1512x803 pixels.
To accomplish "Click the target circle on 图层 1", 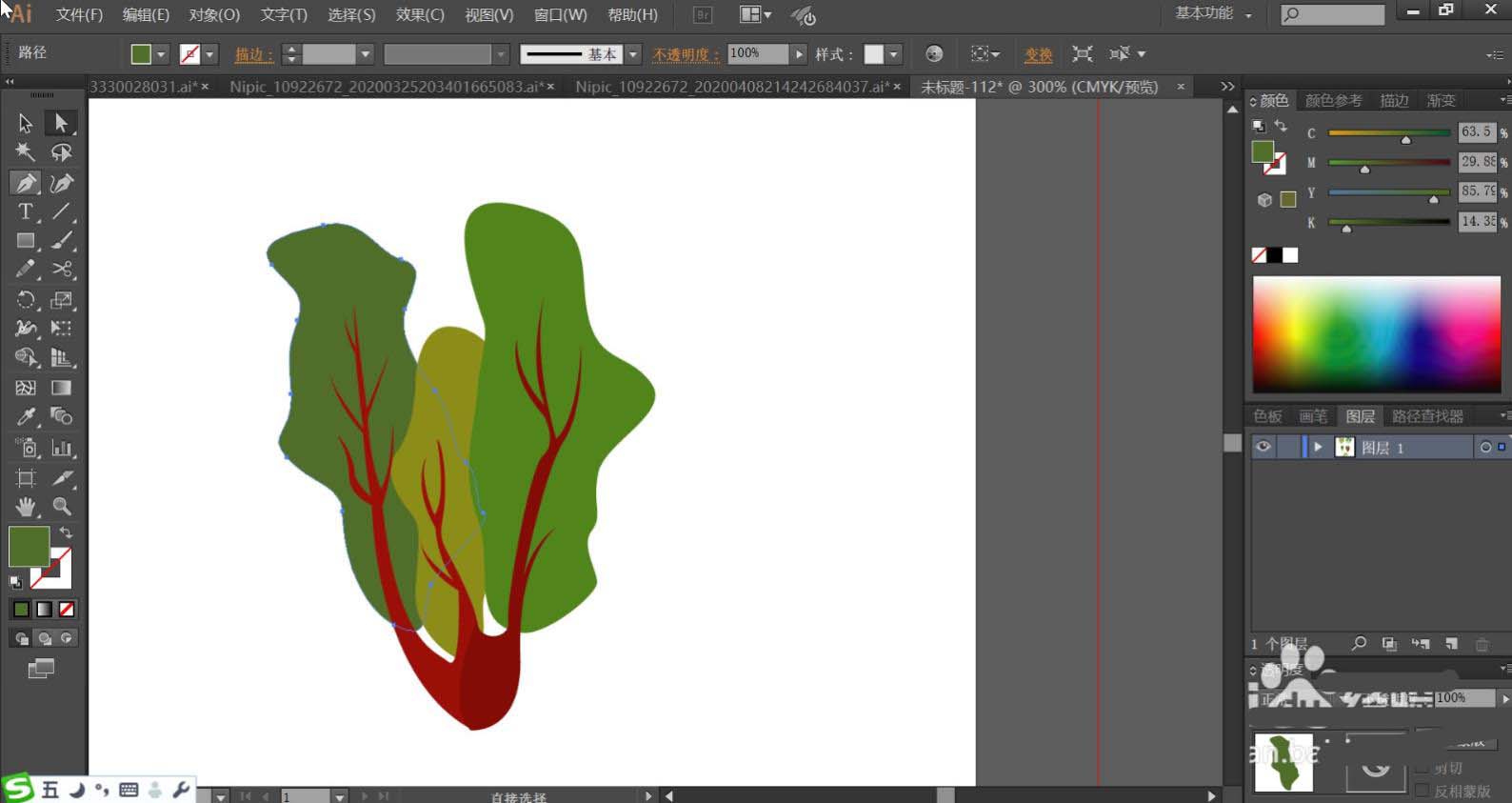I will (x=1484, y=447).
